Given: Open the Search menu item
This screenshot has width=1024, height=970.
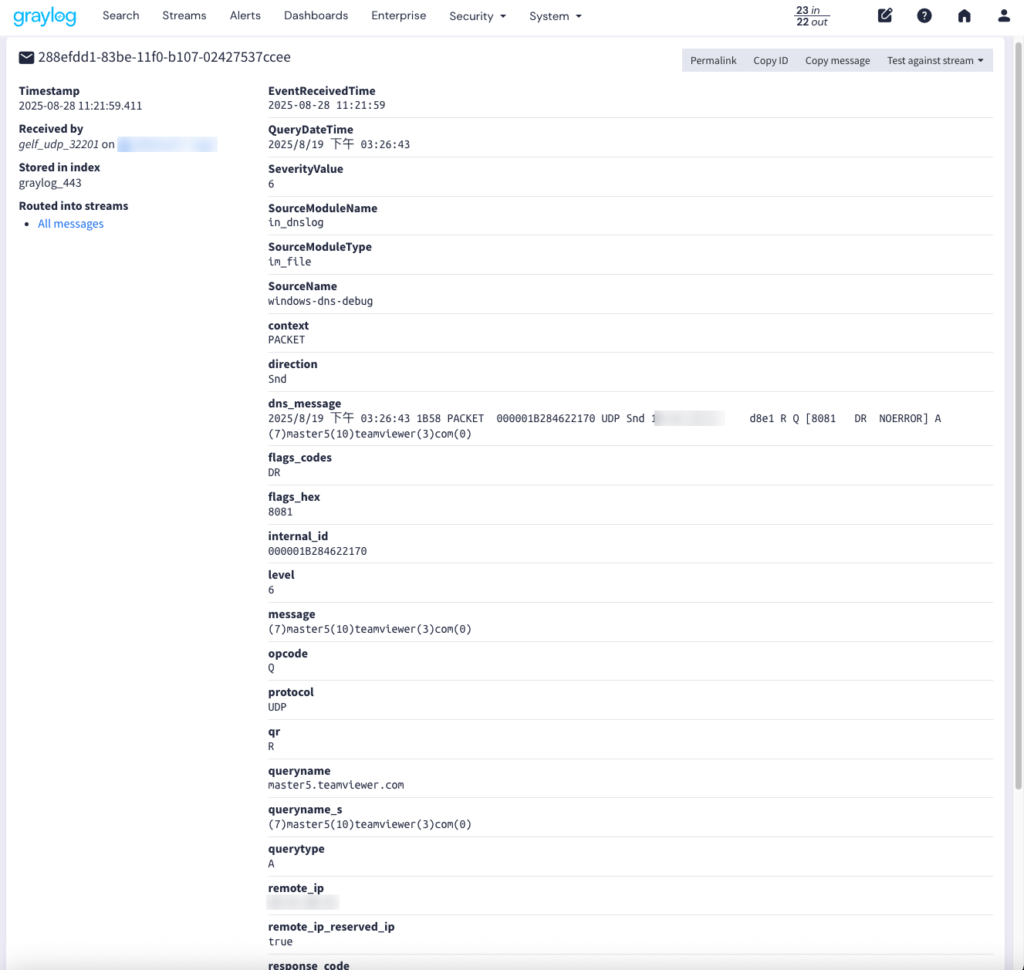Looking at the screenshot, I should point(121,16).
